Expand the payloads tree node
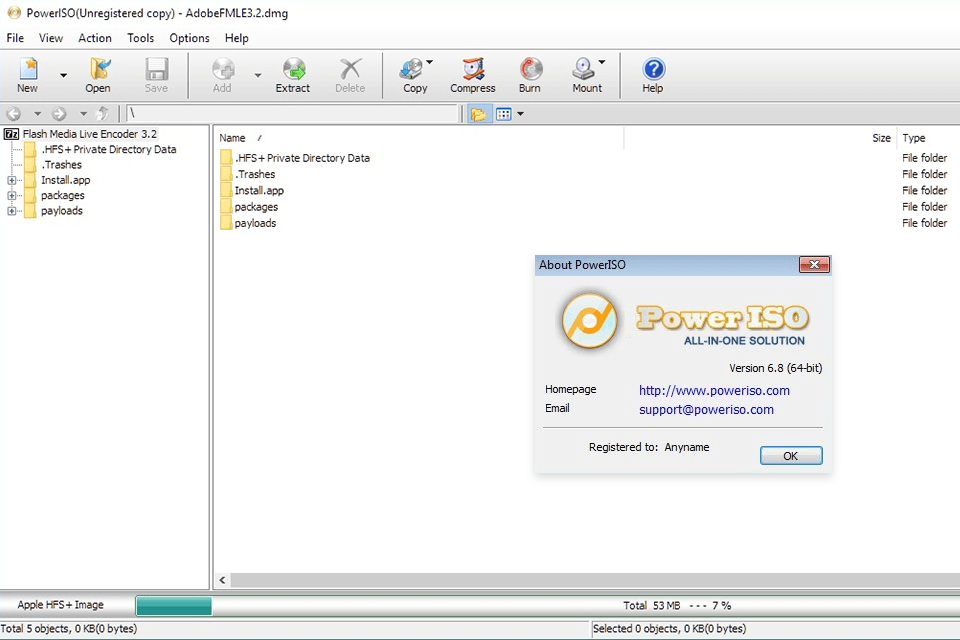This screenshot has width=960, height=640. [12, 211]
